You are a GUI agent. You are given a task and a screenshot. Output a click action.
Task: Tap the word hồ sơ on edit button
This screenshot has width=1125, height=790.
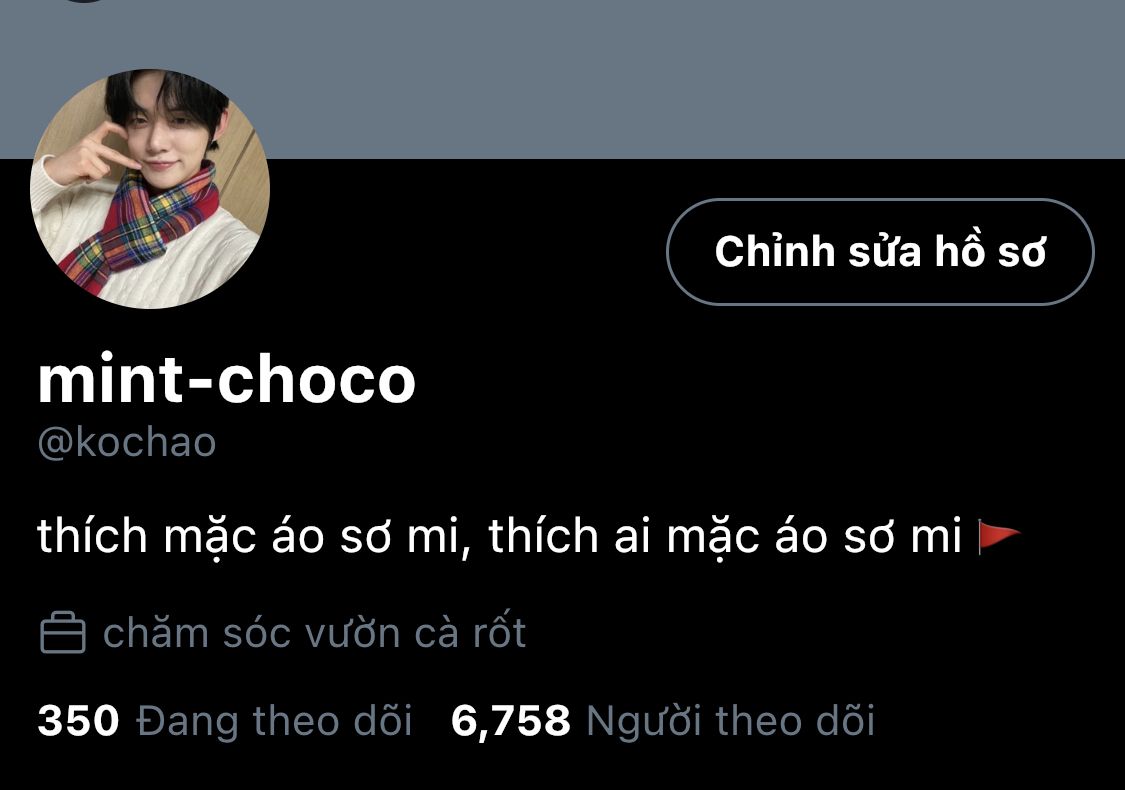[990, 251]
